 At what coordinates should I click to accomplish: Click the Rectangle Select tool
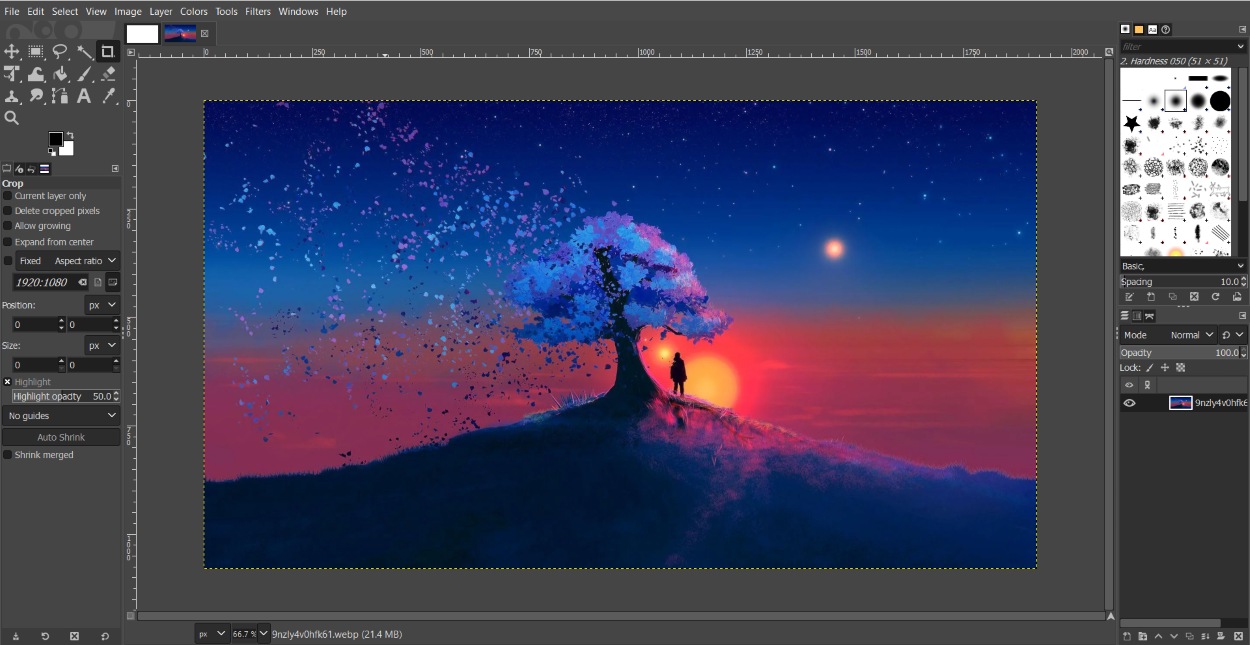point(36,51)
